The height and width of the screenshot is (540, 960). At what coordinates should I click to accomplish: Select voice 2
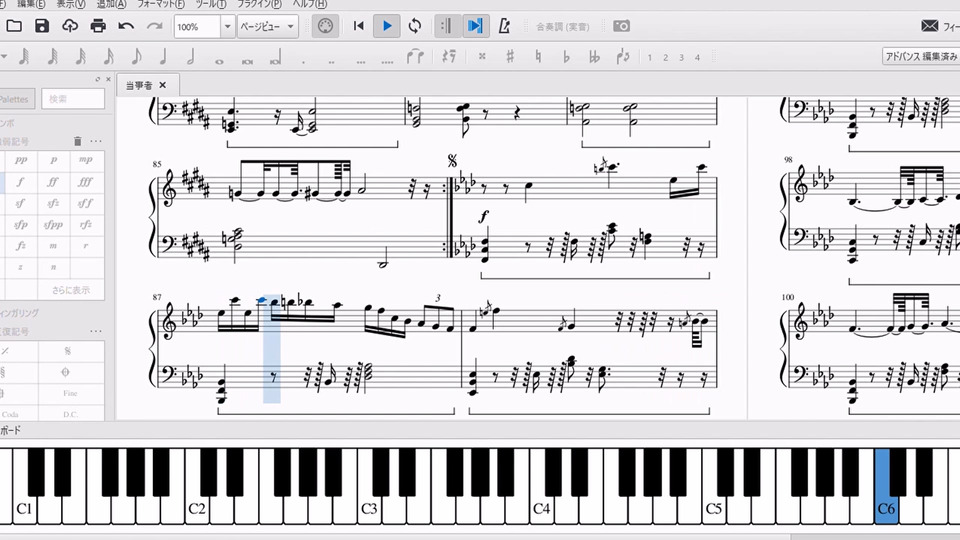666,57
